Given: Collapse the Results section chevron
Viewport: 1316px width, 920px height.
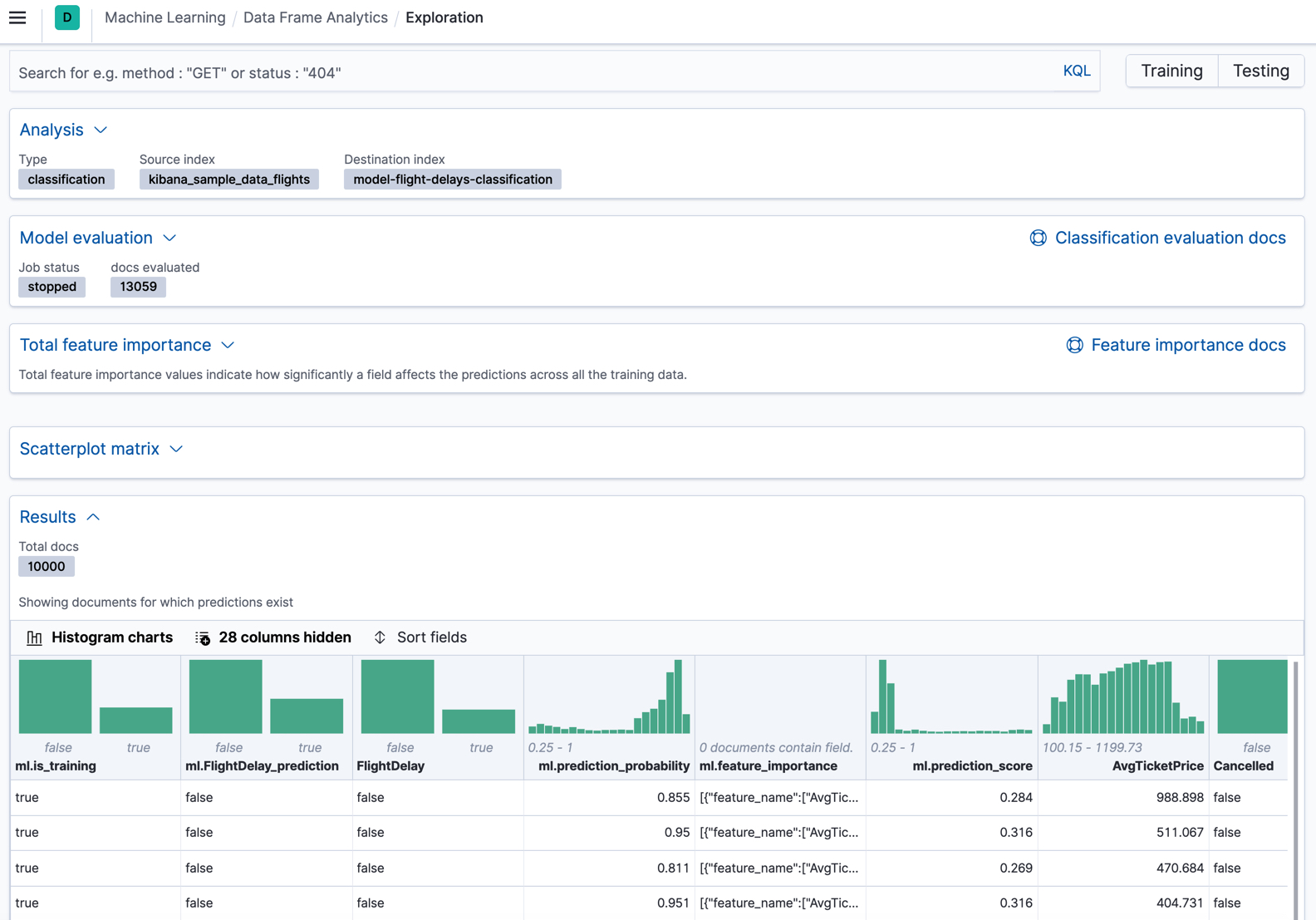Looking at the screenshot, I should click(93, 517).
